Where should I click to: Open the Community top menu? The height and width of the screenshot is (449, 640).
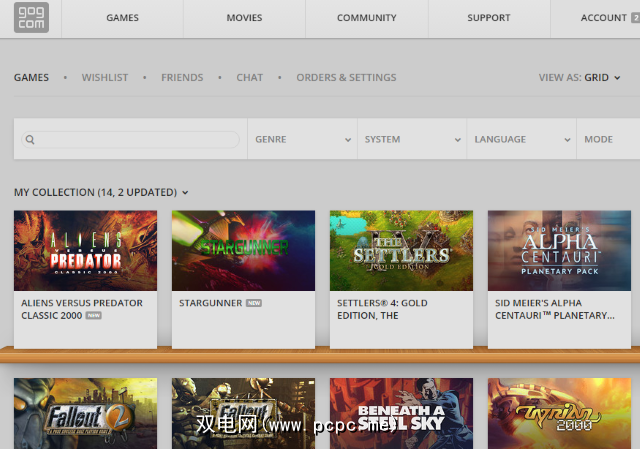click(x=367, y=18)
